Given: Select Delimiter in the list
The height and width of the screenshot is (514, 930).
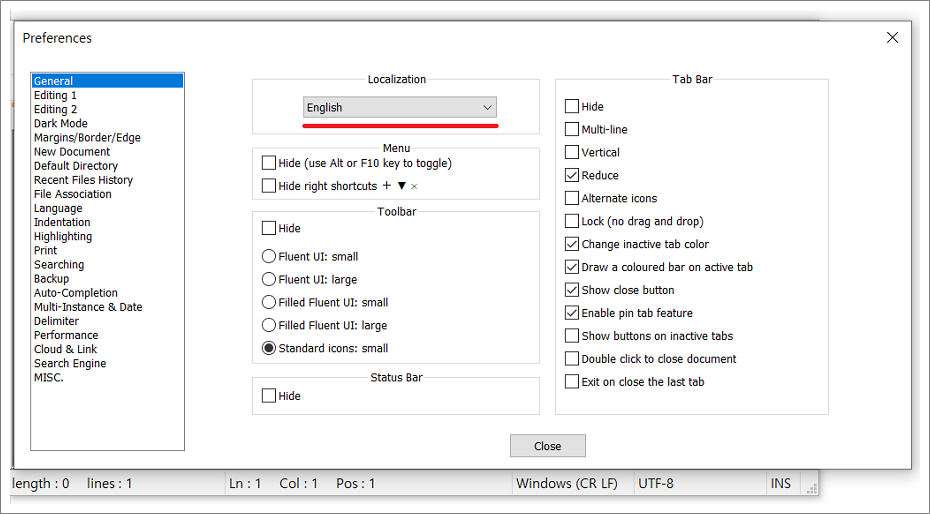Looking at the screenshot, I should pos(107,321).
